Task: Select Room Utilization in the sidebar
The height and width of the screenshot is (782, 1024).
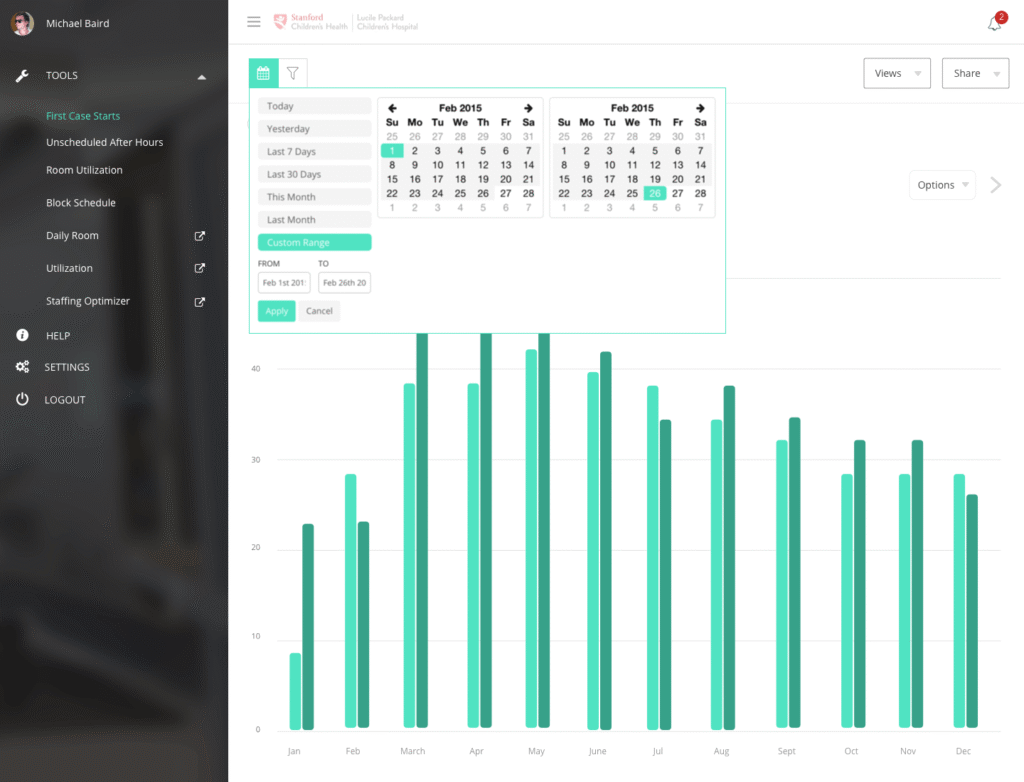Action: point(84,170)
